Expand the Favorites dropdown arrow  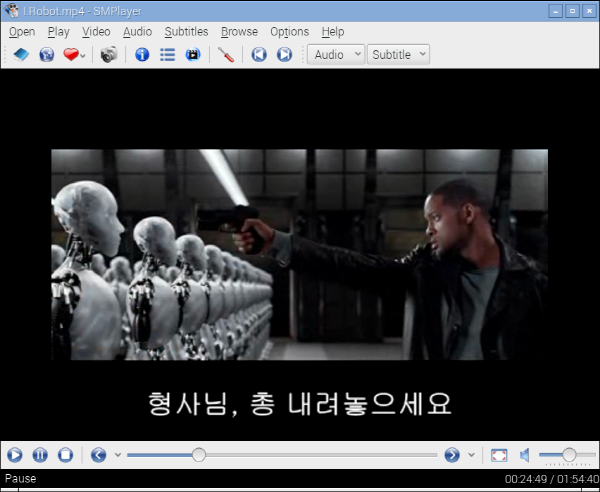83,55
